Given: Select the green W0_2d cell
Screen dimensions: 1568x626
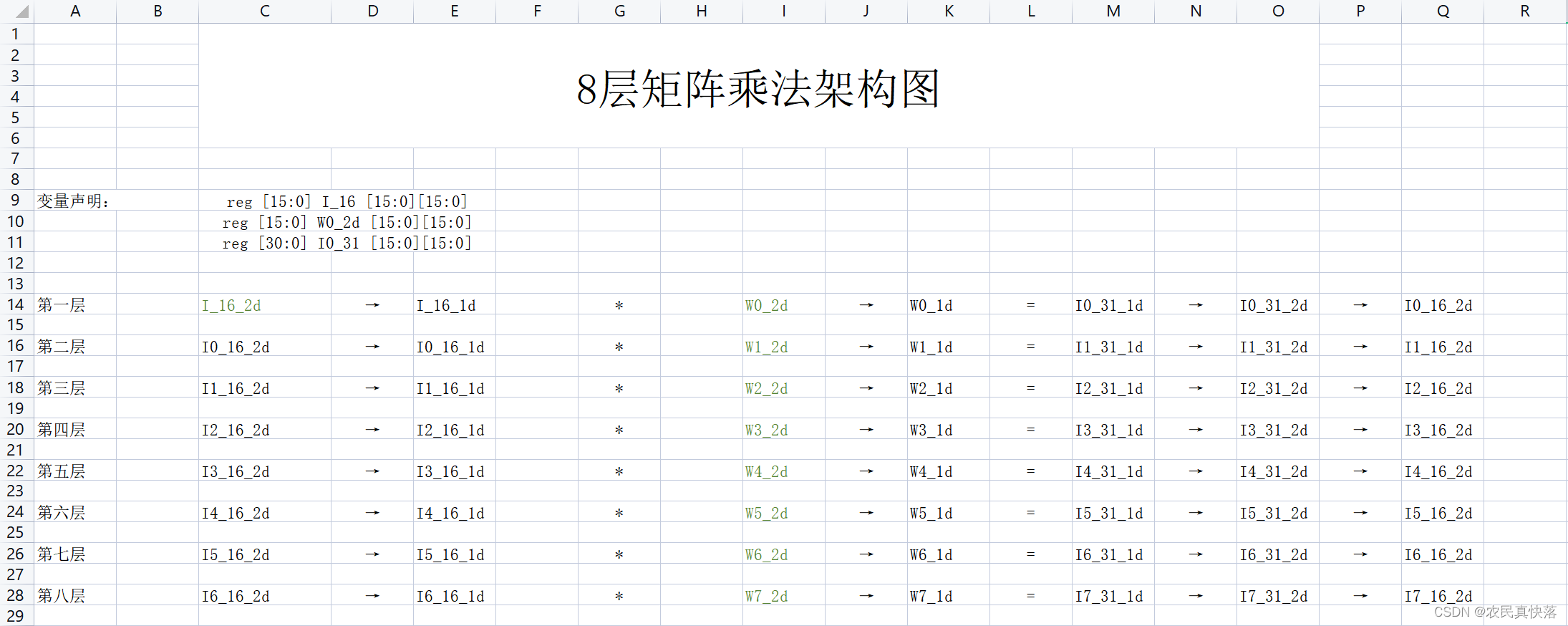Looking at the screenshot, I should pos(766,306).
